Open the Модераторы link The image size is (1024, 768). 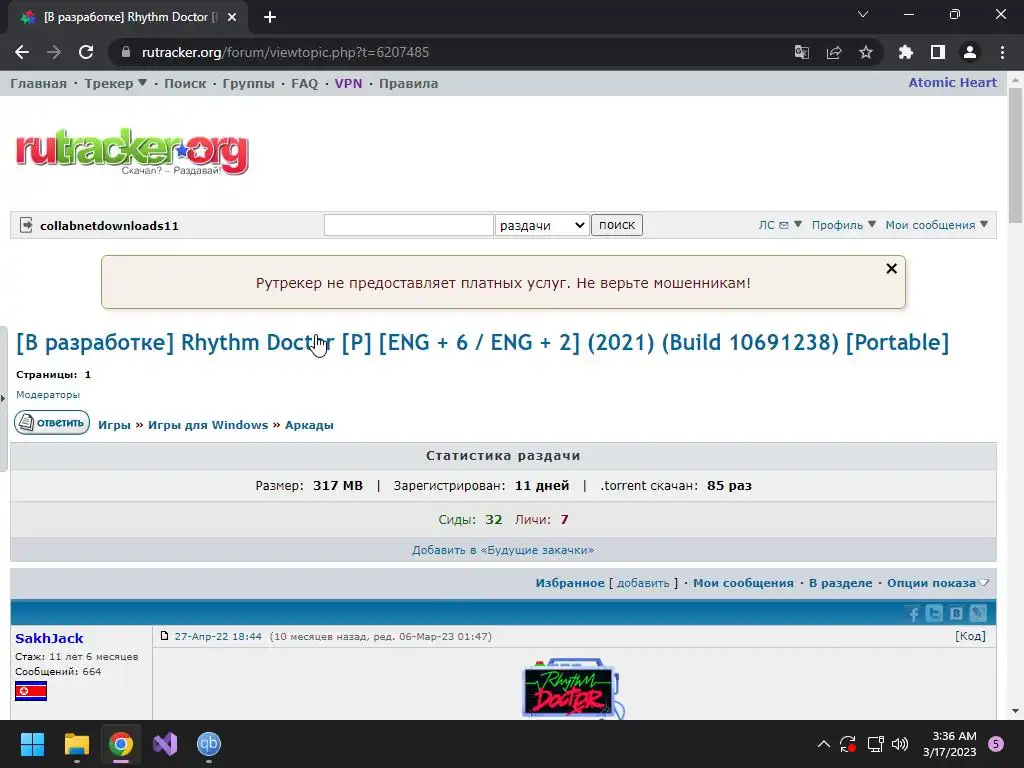point(48,394)
